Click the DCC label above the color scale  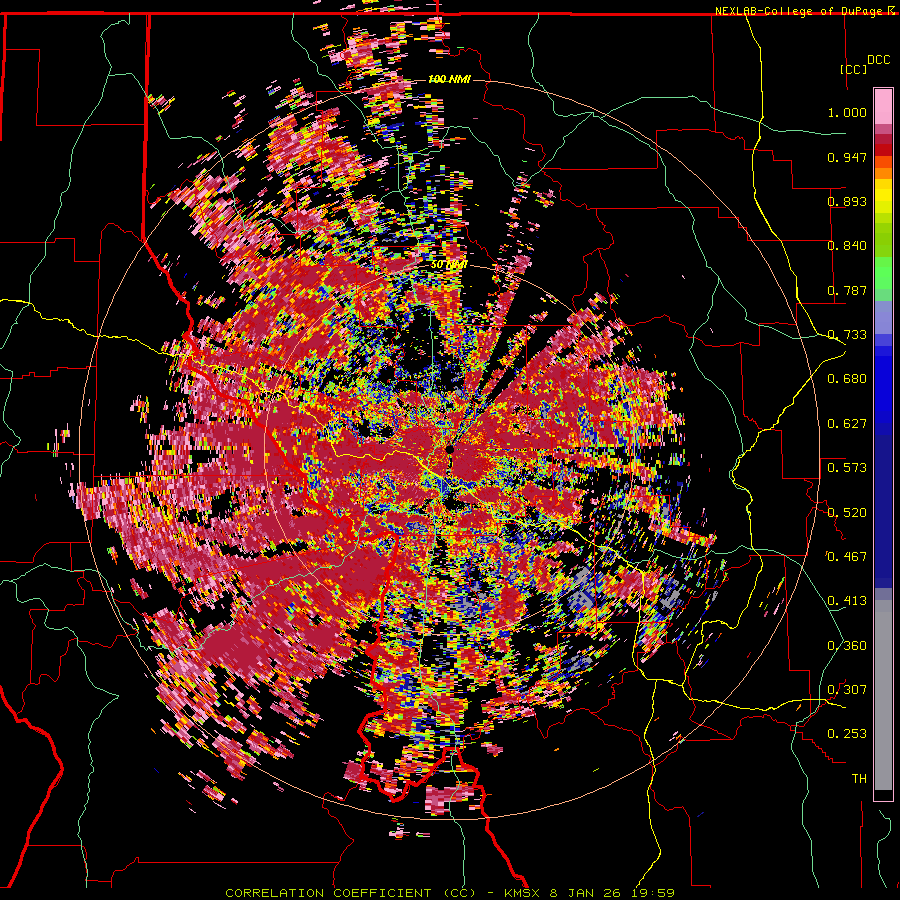click(x=878, y=60)
